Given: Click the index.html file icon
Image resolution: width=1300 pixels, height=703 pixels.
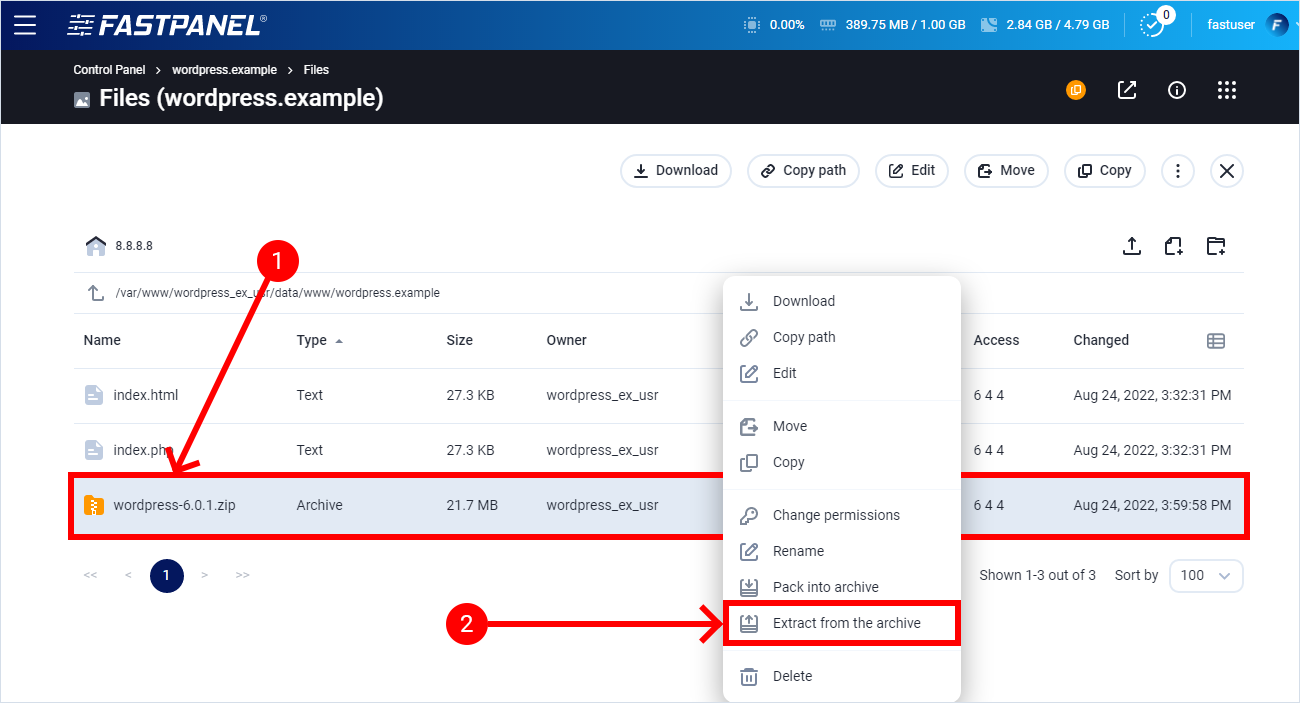Looking at the screenshot, I should tap(93, 395).
